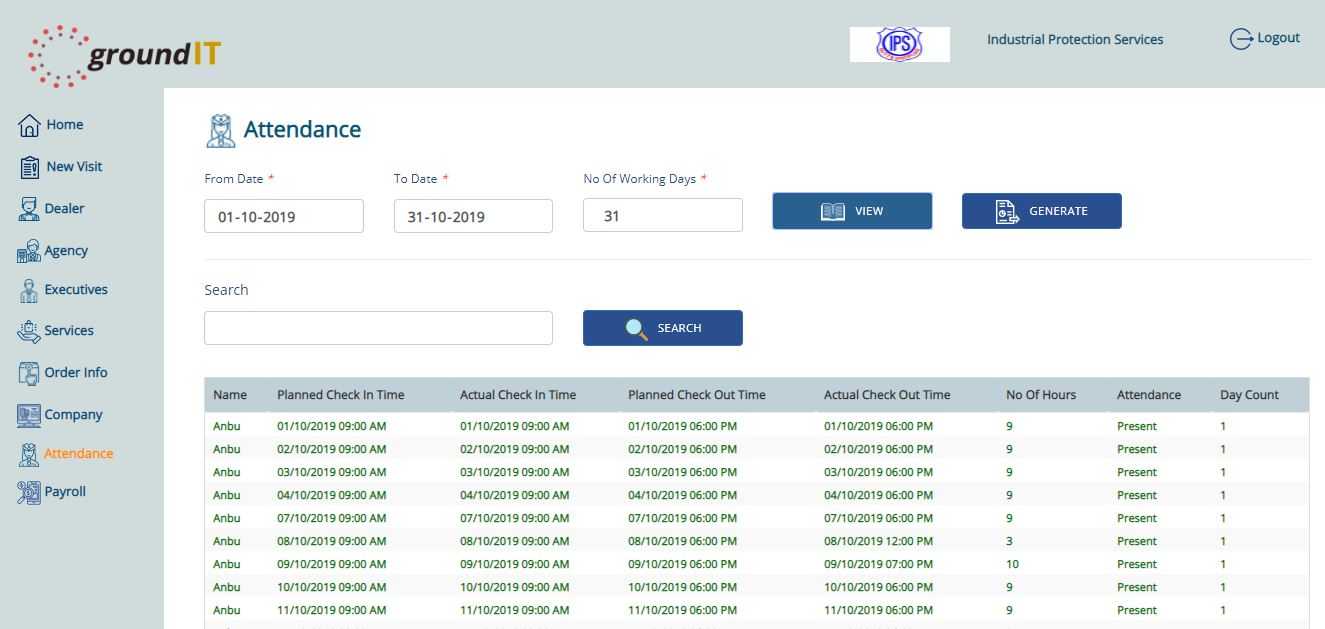Go to the Attendance menu item
Image resolution: width=1325 pixels, height=629 pixels.
tap(78, 454)
